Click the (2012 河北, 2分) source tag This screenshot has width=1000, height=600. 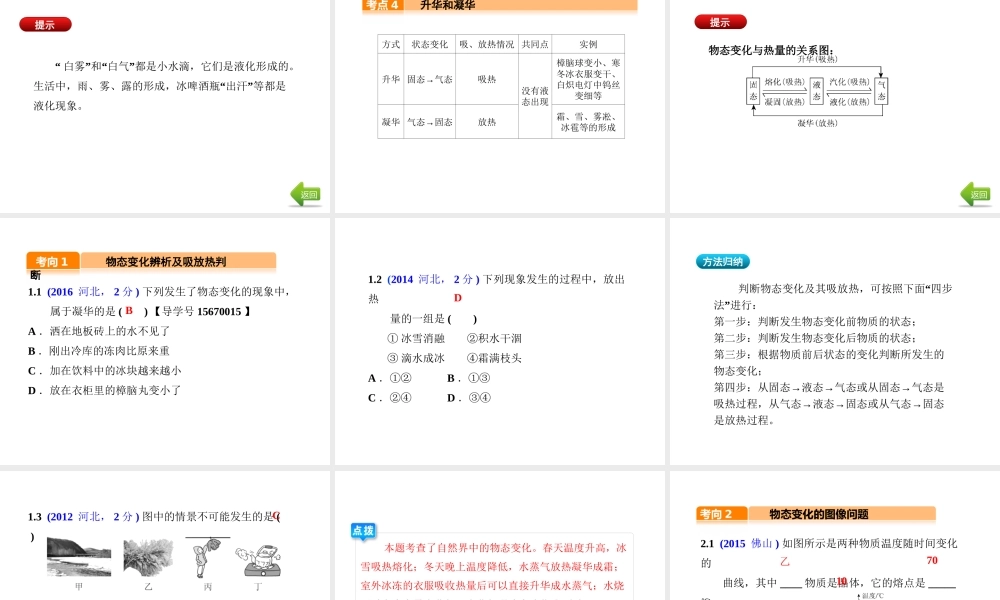click(x=93, y=516)
